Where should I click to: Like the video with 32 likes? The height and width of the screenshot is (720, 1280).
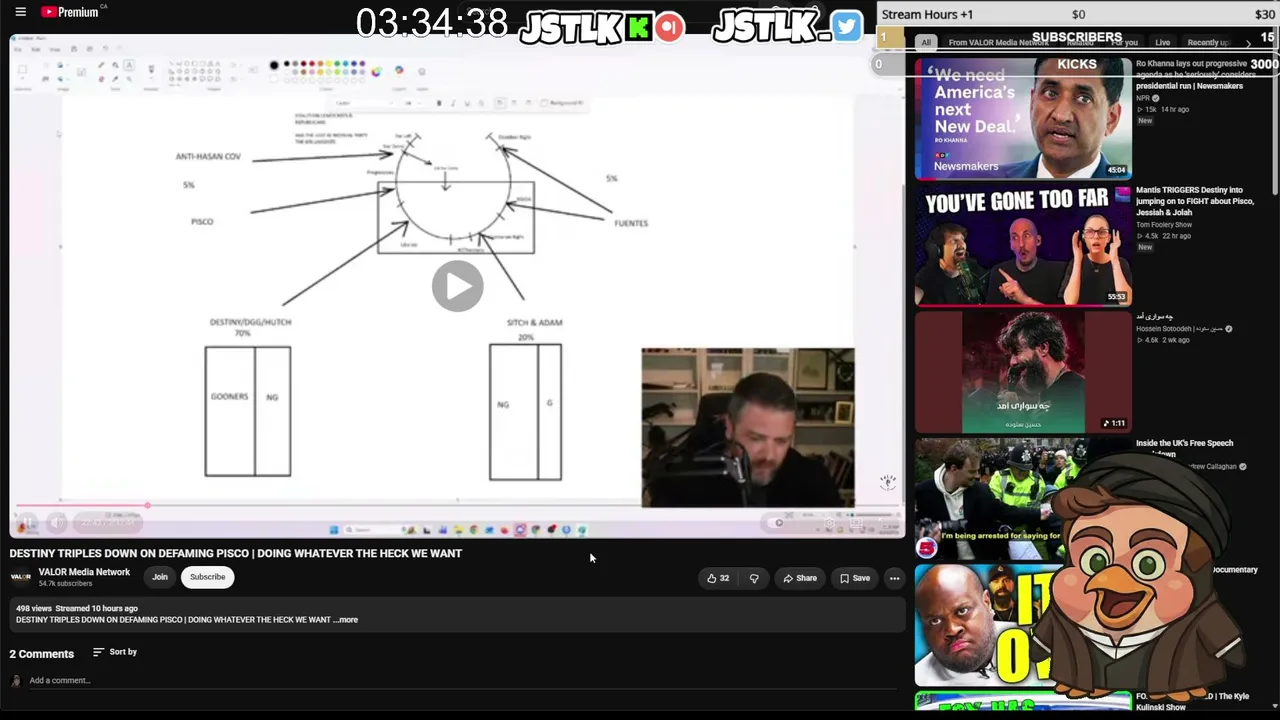coord(718,578)
